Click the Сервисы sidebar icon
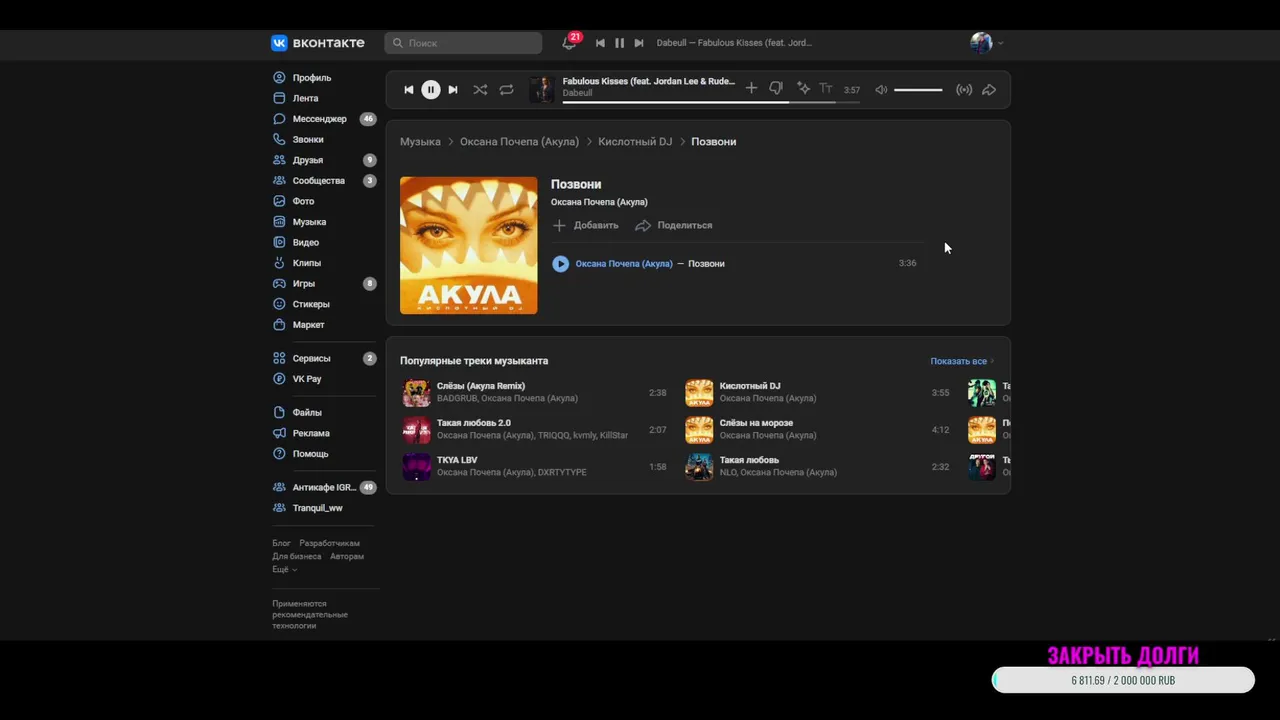This screenshot has width=1280, height=720. (280, 358)
